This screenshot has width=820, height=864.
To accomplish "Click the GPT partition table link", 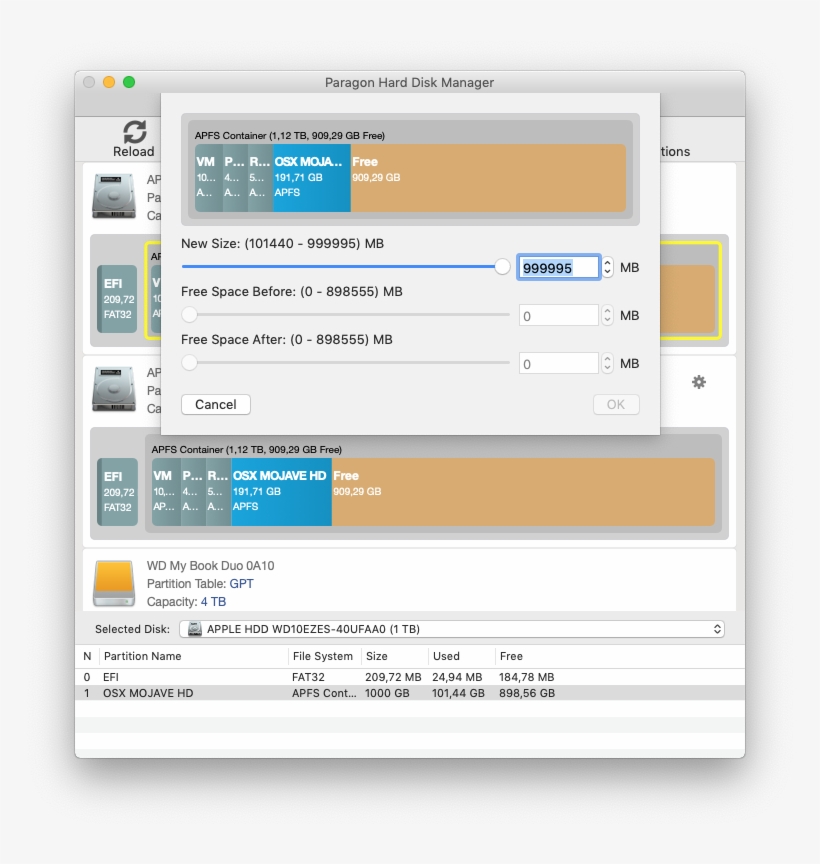I will 241,584.
